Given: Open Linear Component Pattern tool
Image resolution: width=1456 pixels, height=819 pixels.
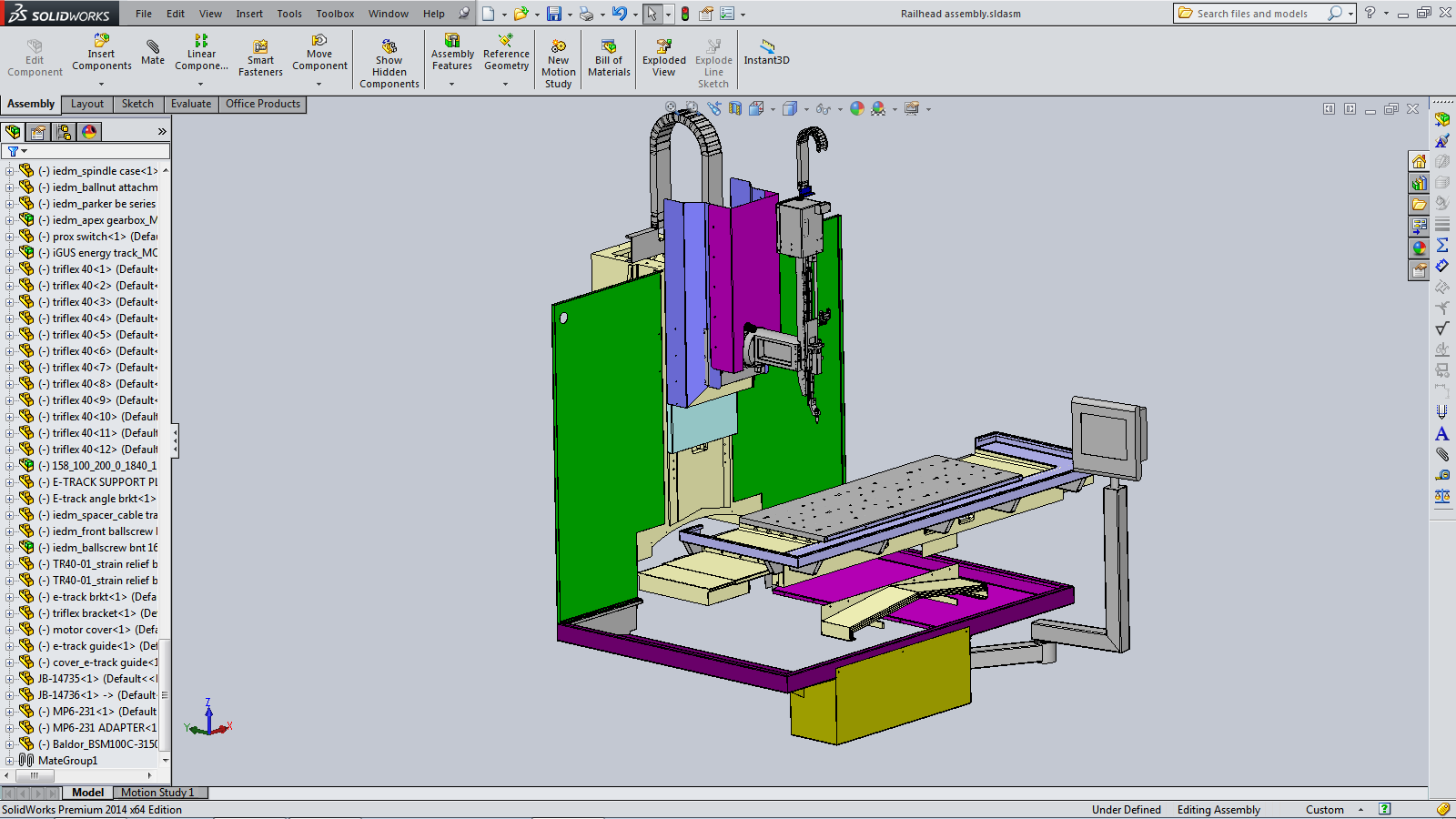Looking at the screenshot, I should coord(201,53).
